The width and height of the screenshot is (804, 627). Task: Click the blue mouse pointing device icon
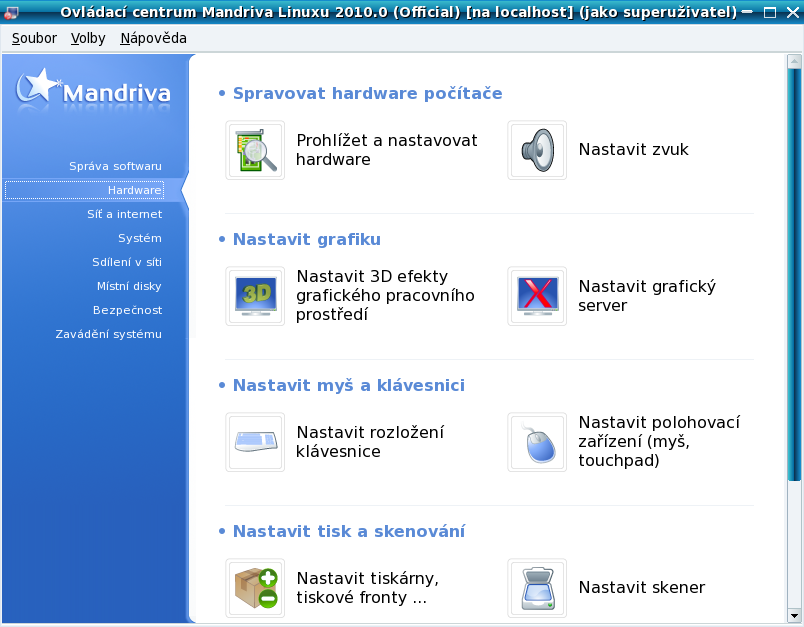[x=537, y=442]
